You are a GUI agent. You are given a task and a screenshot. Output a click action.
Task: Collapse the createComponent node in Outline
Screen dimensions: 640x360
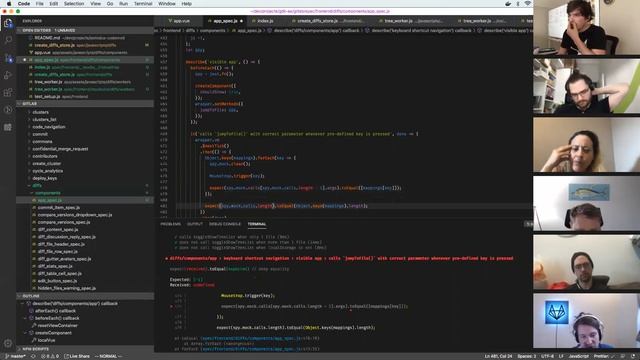(x=26, y=333)
